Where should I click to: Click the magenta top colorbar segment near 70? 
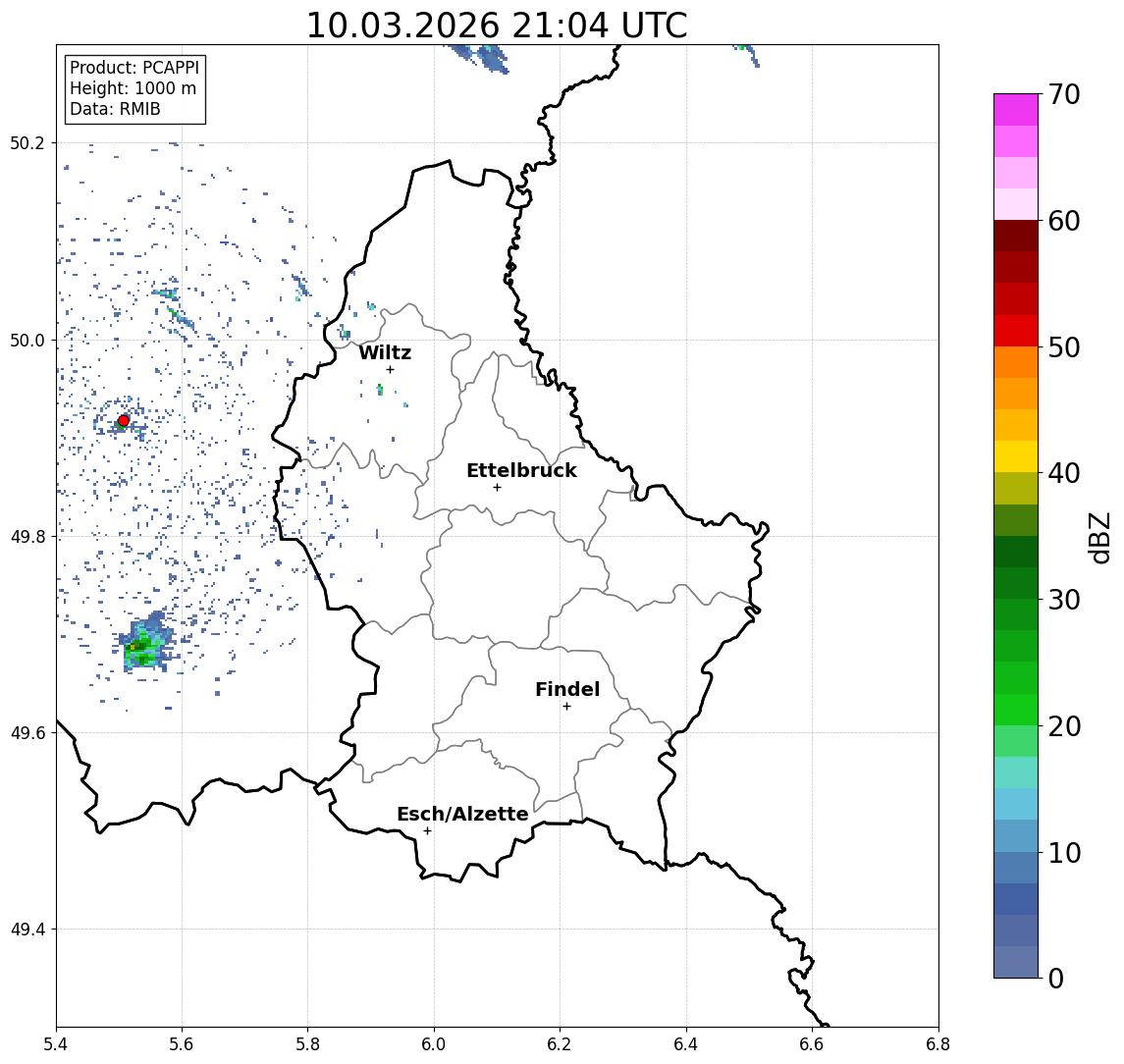(x=1016, y=110)
